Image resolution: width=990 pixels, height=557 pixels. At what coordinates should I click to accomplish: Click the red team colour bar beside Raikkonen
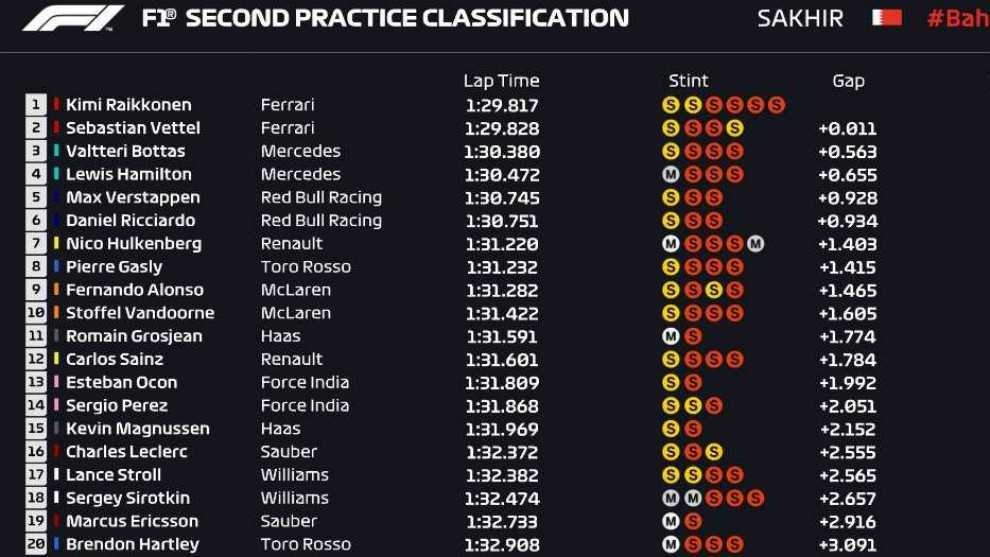pos(57,104)
